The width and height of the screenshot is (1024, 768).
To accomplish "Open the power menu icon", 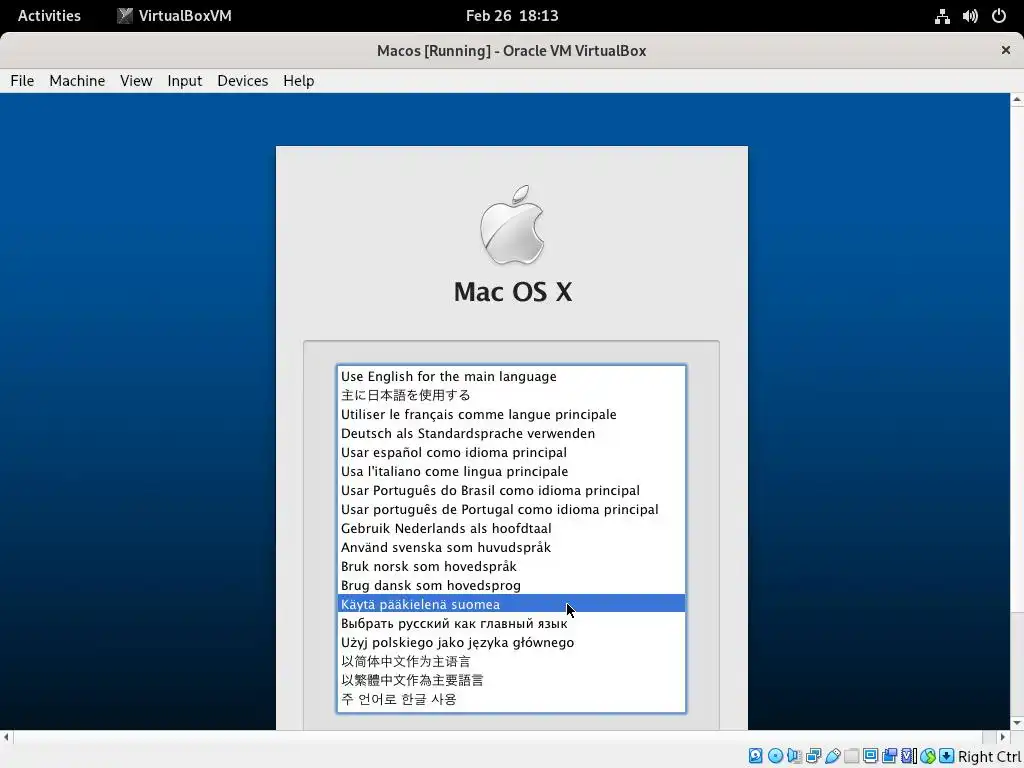I will click(x=999, y=16).
